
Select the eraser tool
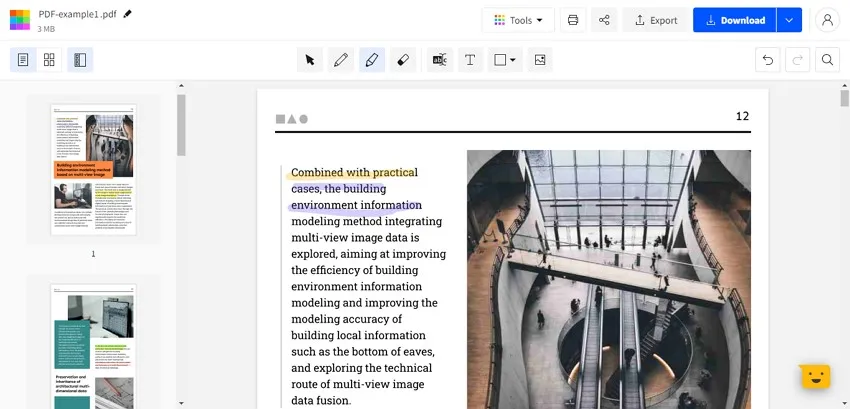pyautogui.click(x=403, y=60)
